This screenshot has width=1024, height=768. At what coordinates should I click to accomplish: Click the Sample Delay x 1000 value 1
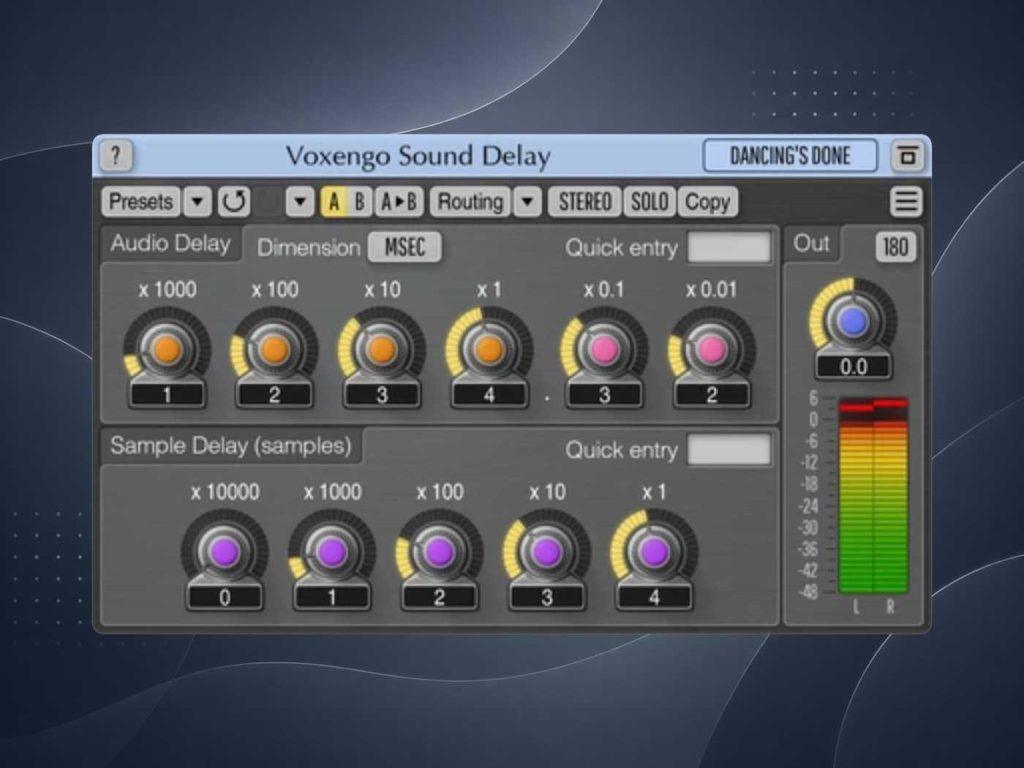[x=332, y=597]
